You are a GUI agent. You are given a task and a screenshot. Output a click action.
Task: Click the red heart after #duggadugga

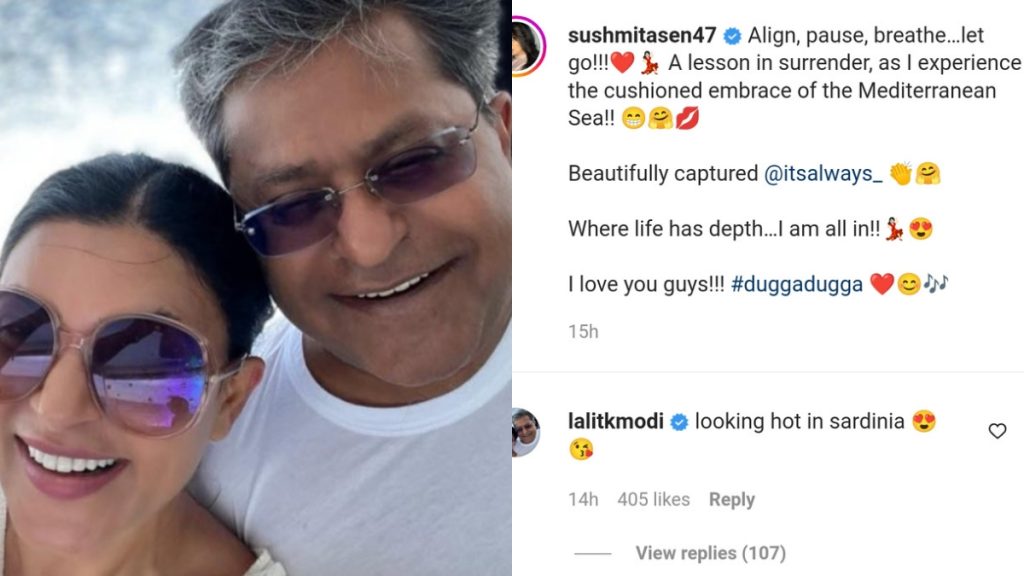coord(882,285)
